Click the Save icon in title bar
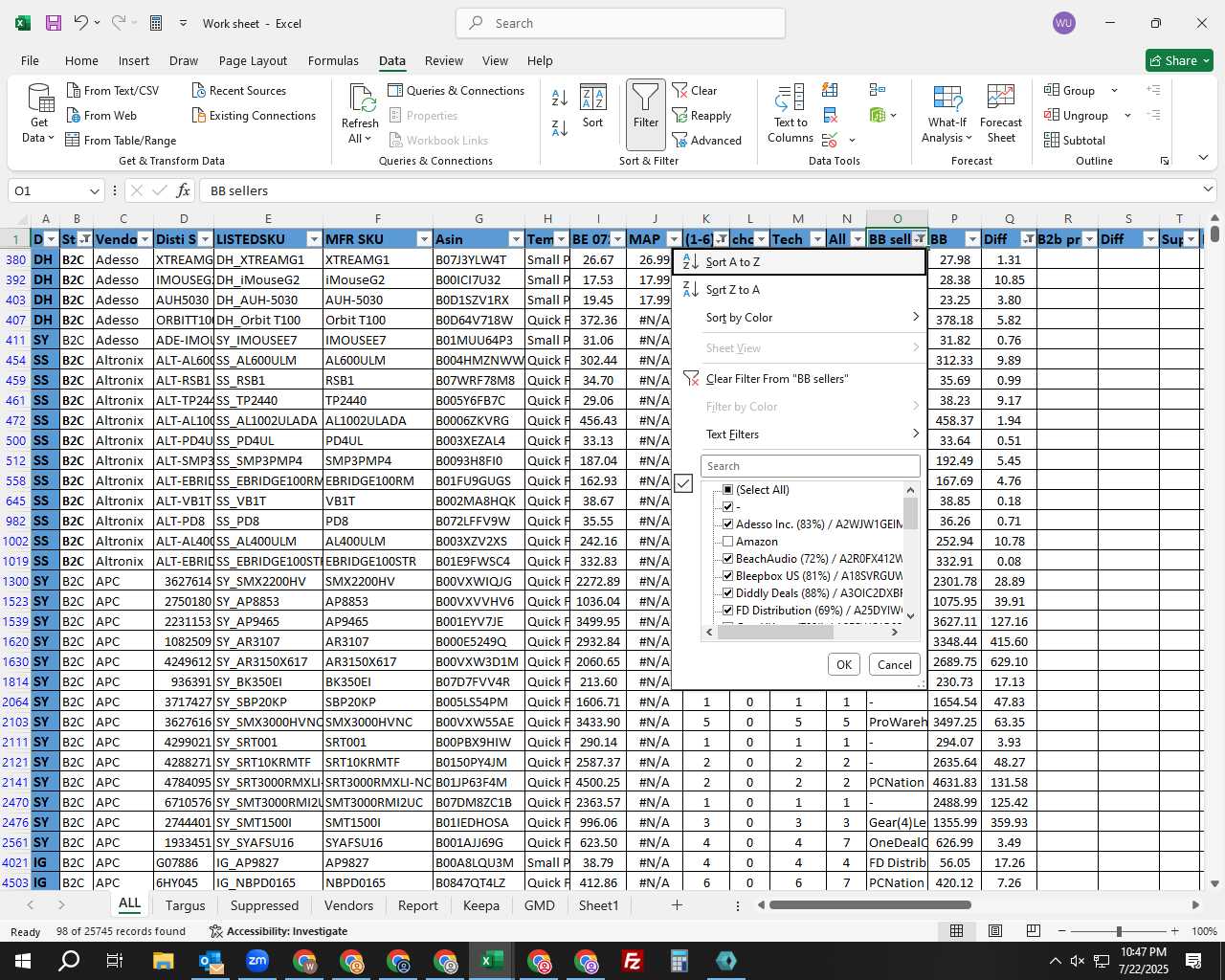This screenshot has width=1225, height=980. (x=54, y=23)
